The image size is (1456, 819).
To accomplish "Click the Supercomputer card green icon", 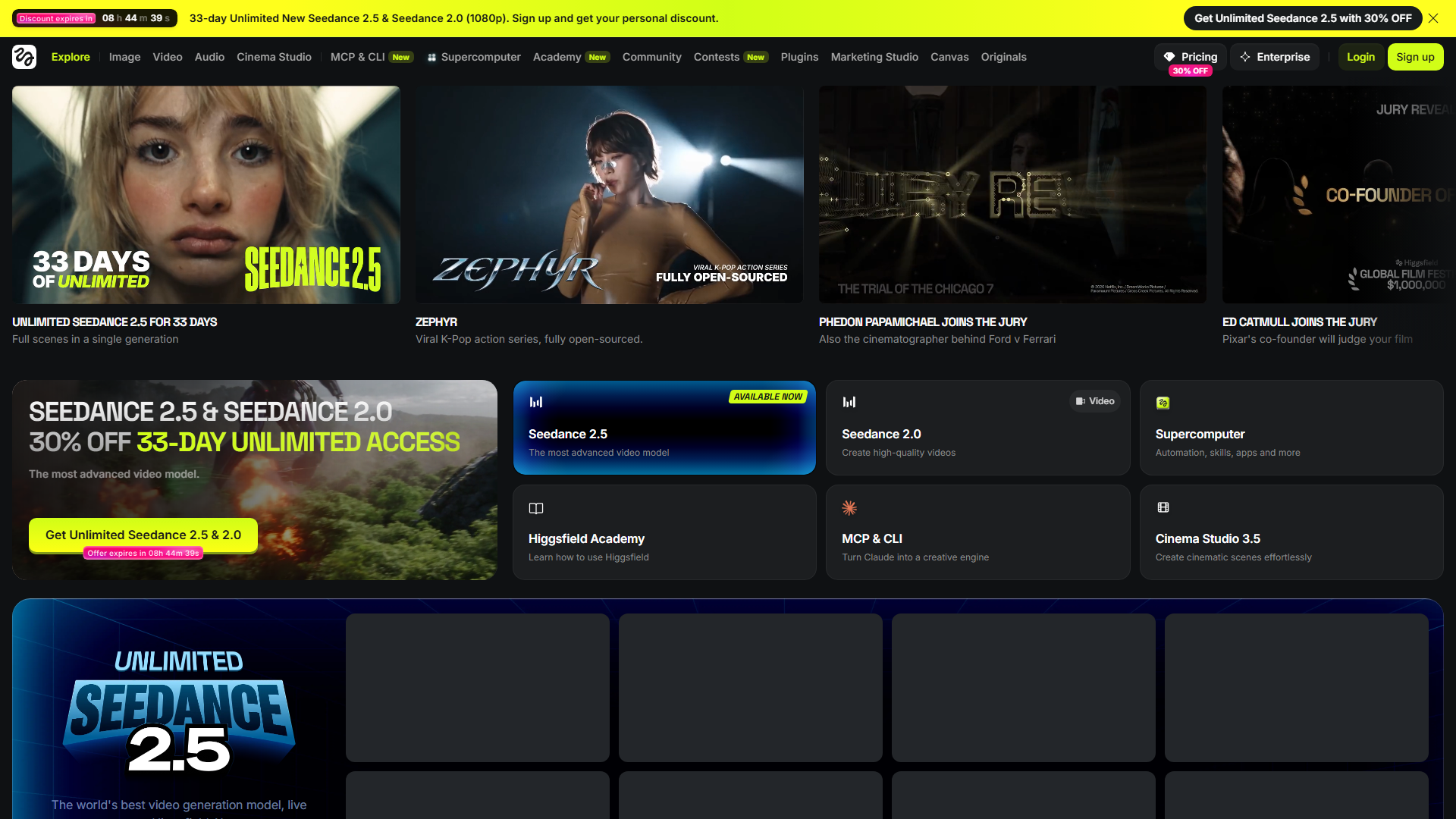I will (1163, 403).
